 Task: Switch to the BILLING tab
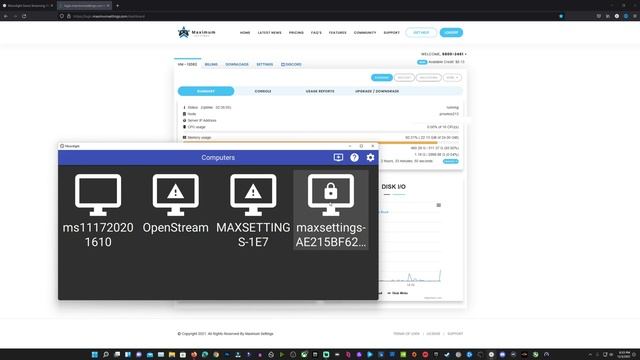(x=211, y=64)
